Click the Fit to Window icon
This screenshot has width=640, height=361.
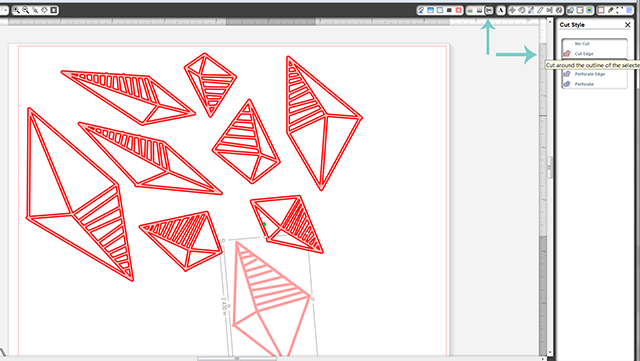pyautogui.click(x=54, y=10)
